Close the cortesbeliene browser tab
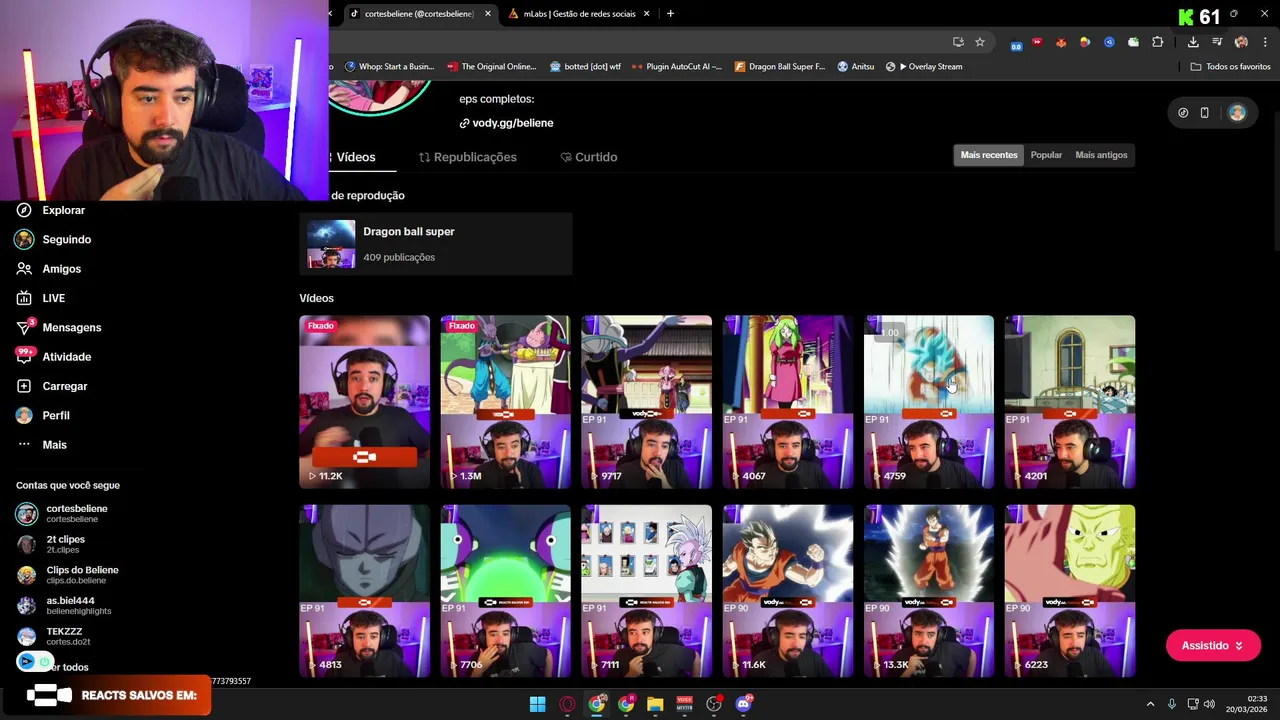Image resolution: width=1280 pixels, height=720 pixels. 488,14
